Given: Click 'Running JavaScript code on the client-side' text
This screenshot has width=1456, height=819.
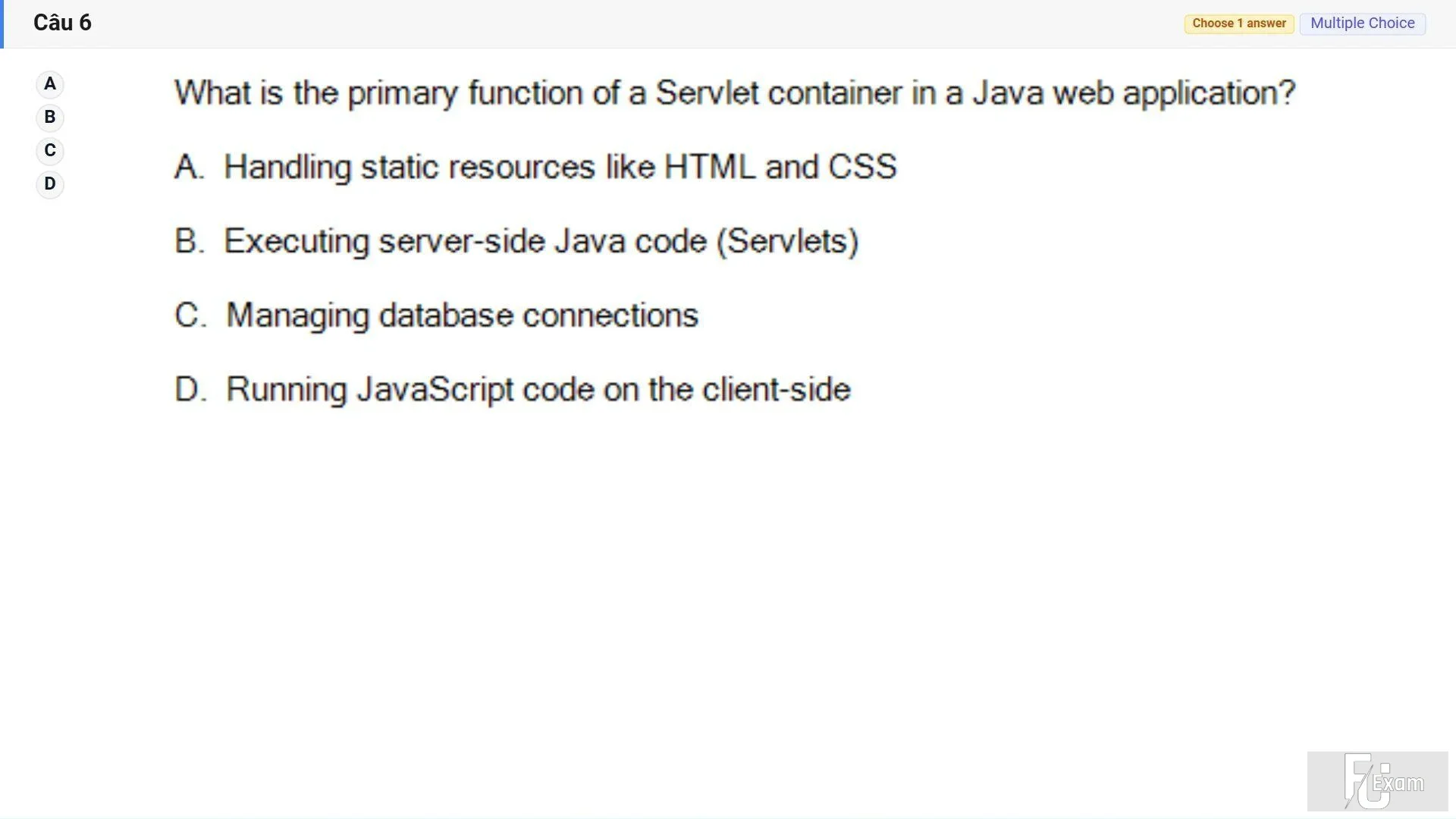Looking at the screenshot, I should [538, 390].
